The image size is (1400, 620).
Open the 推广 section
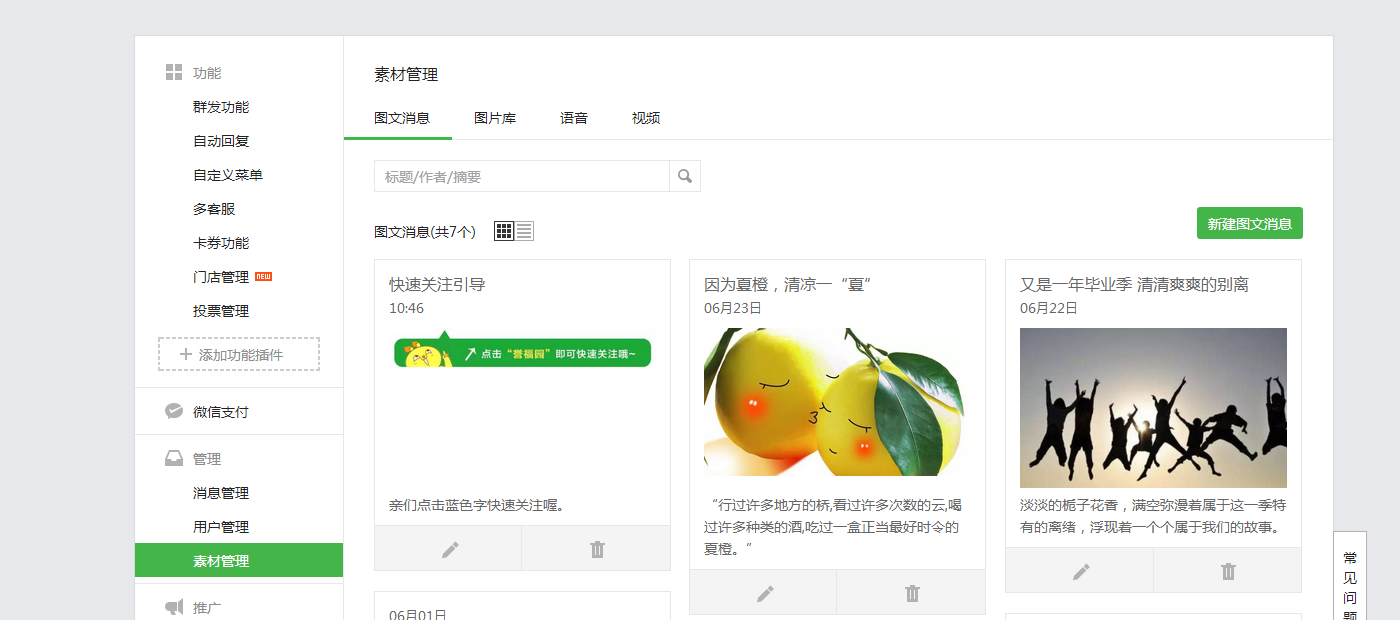coord(207,607)
